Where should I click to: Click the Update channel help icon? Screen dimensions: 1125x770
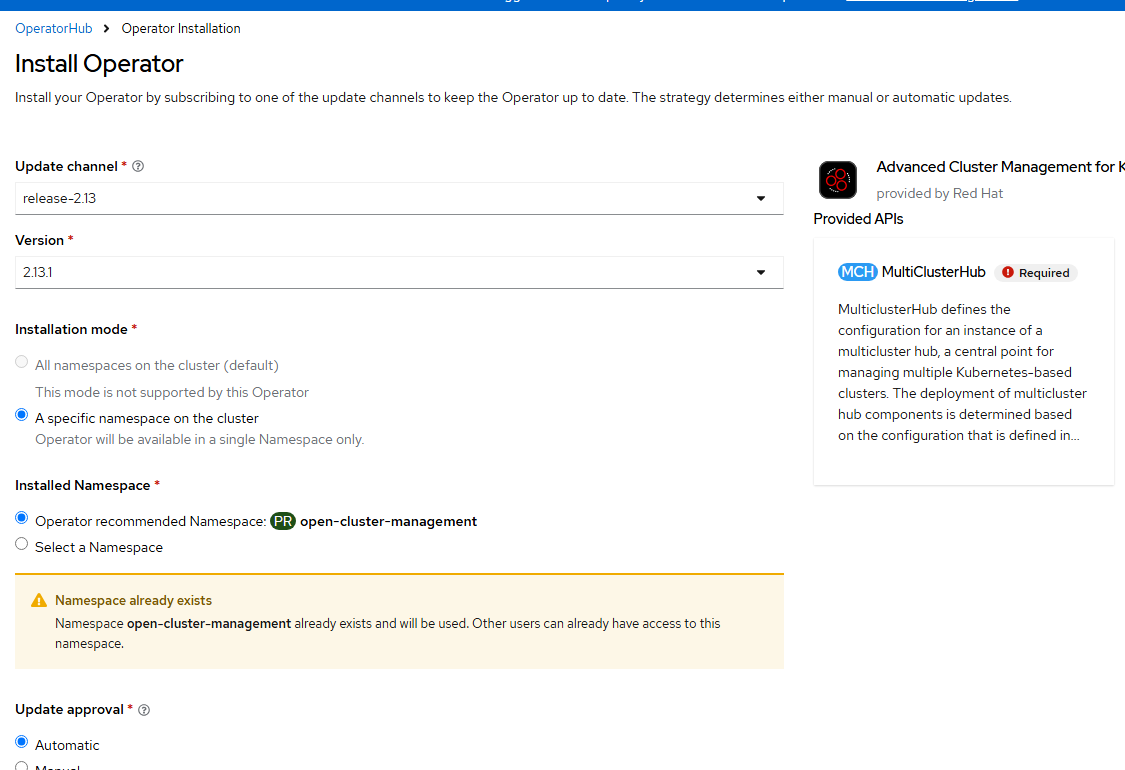(138, 166)
